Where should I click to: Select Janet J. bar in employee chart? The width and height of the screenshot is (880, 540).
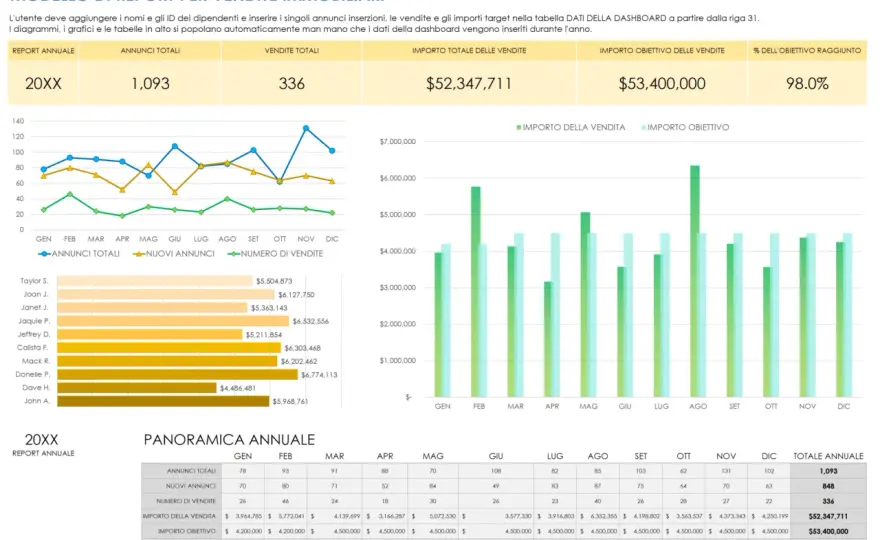tap(152, 308)
